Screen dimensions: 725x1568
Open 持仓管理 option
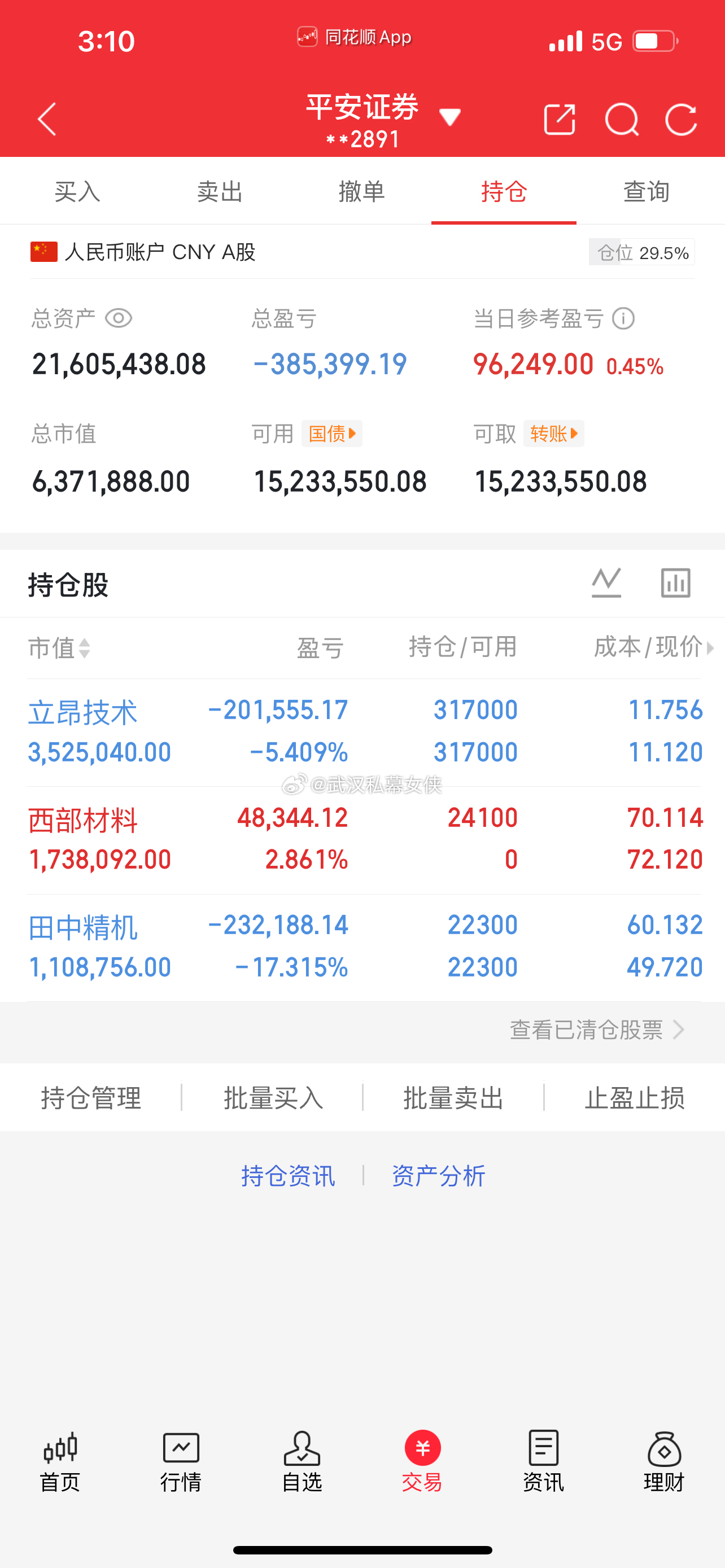tap(91, 1097)
